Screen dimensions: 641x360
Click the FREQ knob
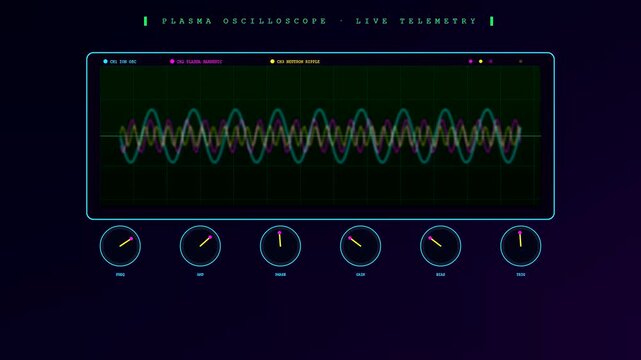[x=120, y=246]
